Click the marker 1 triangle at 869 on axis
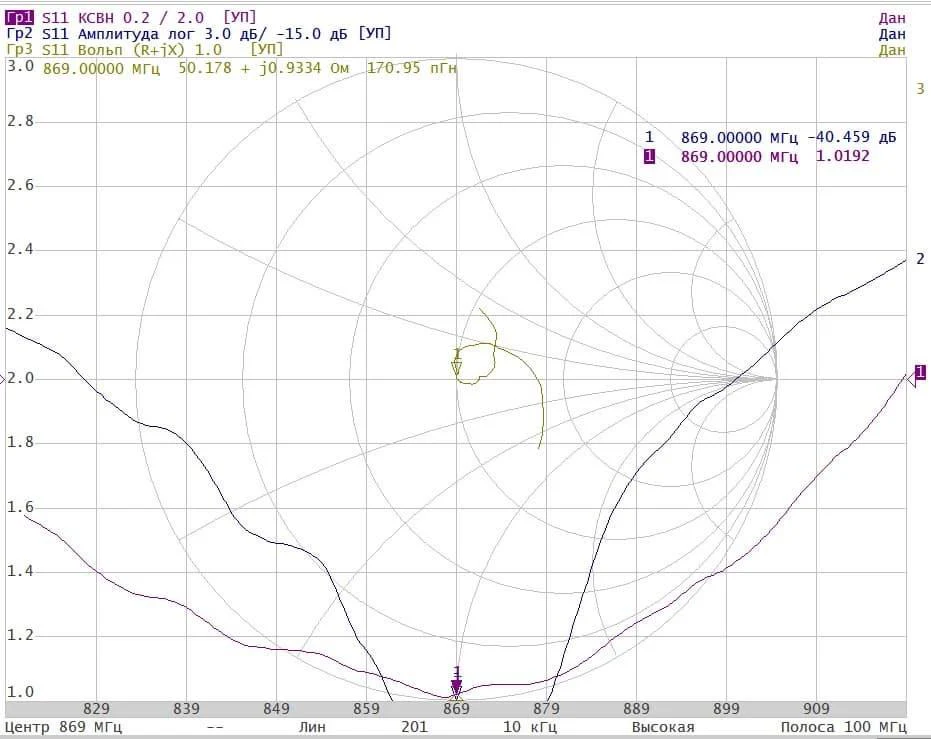 (x=457, y=688)
